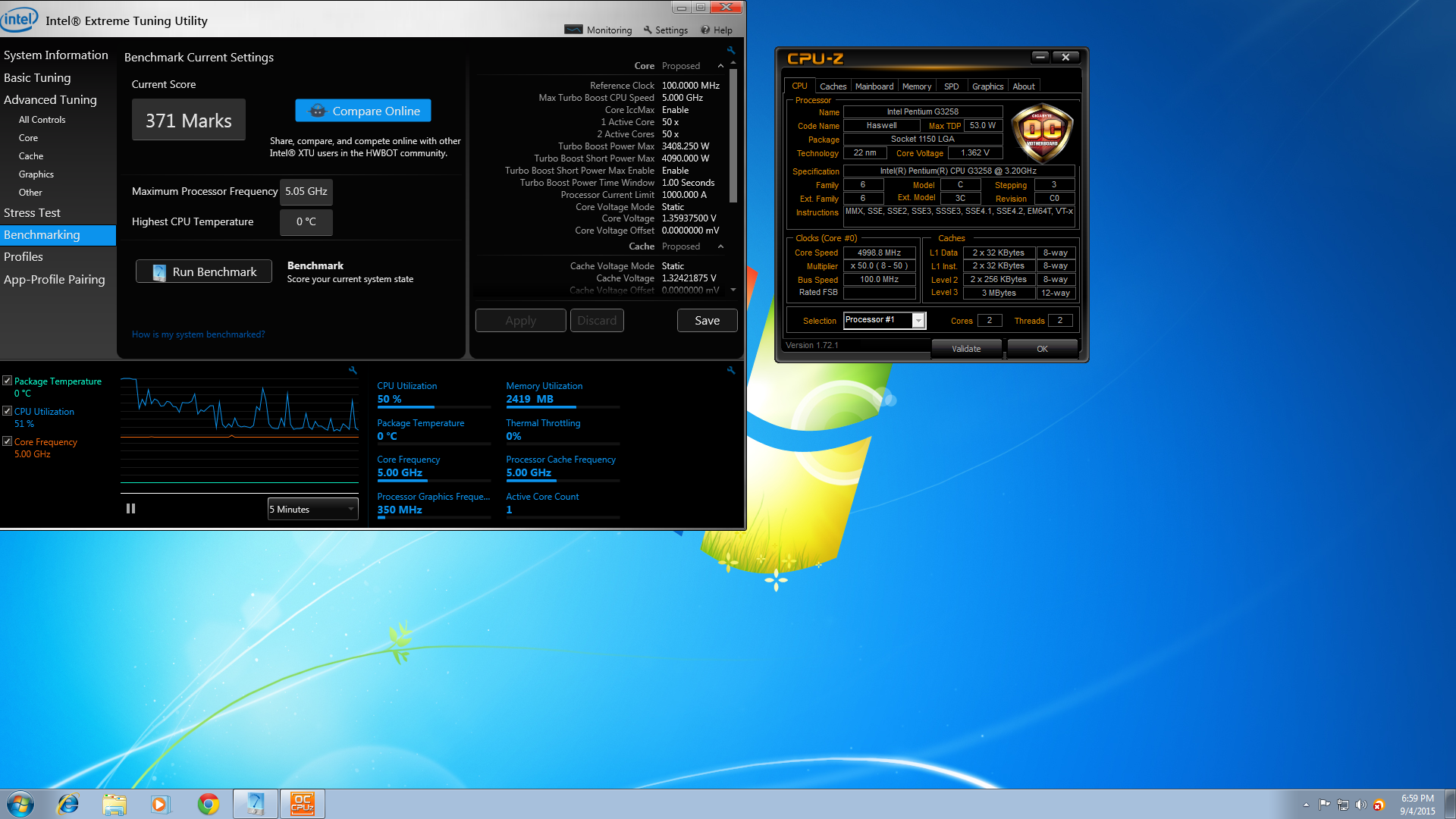
Task: Click the network icon in system tray
Action: coord(1342,805)
